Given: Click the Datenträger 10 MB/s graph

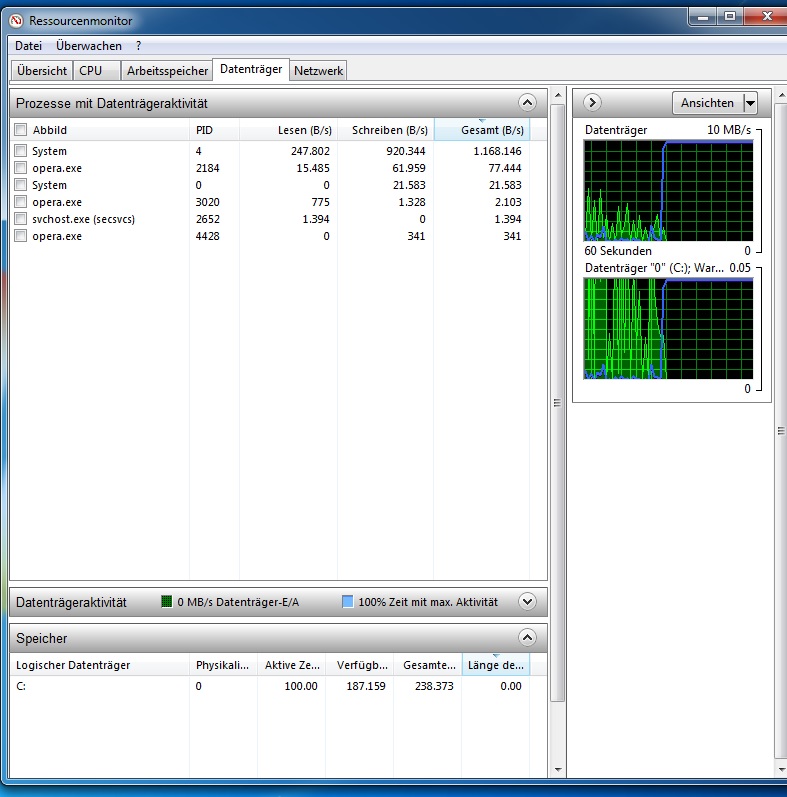Looking at the screenshot, I should 669,191.
